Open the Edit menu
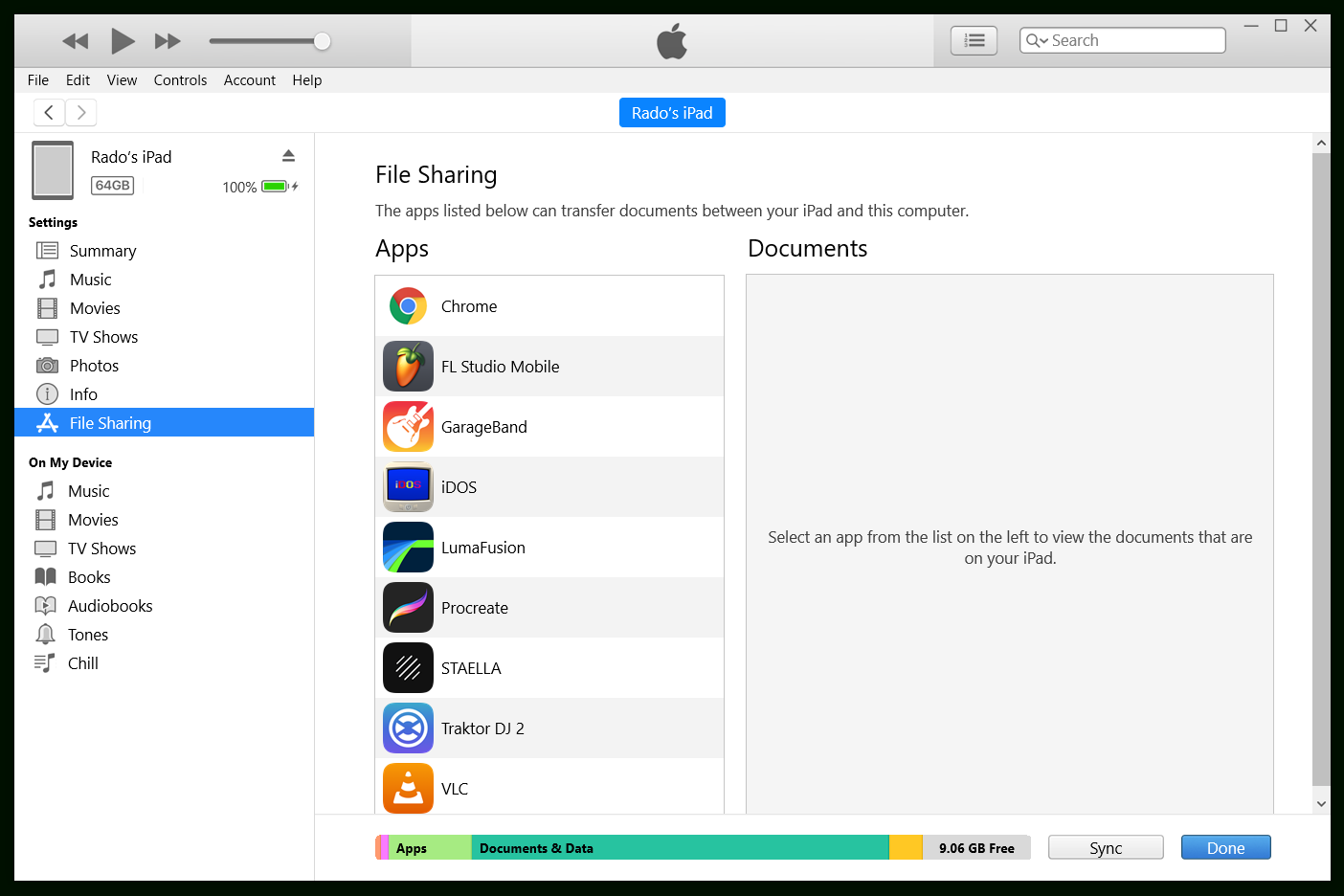 (78, 80)
